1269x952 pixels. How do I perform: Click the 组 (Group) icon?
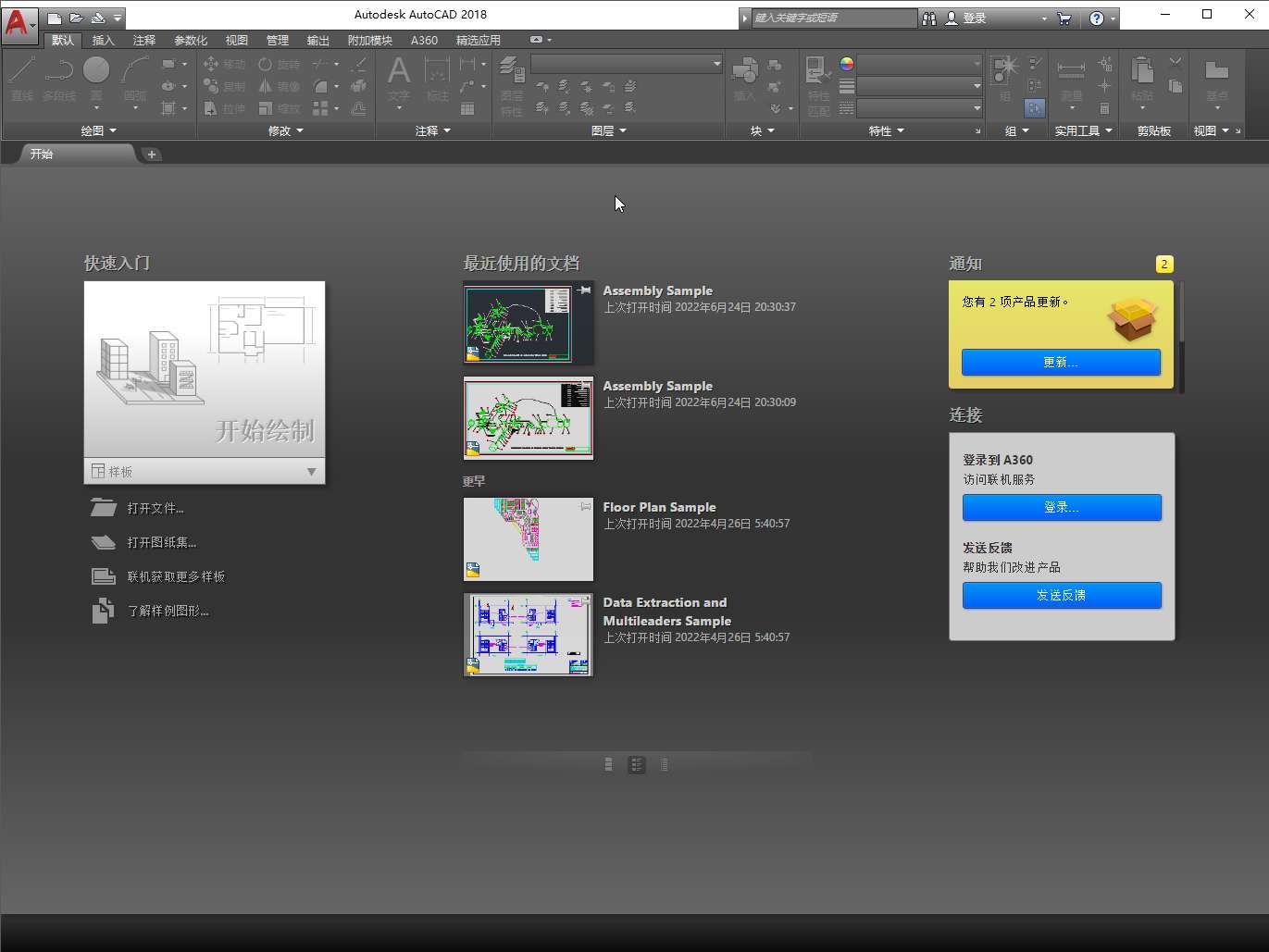(1005, 79)
